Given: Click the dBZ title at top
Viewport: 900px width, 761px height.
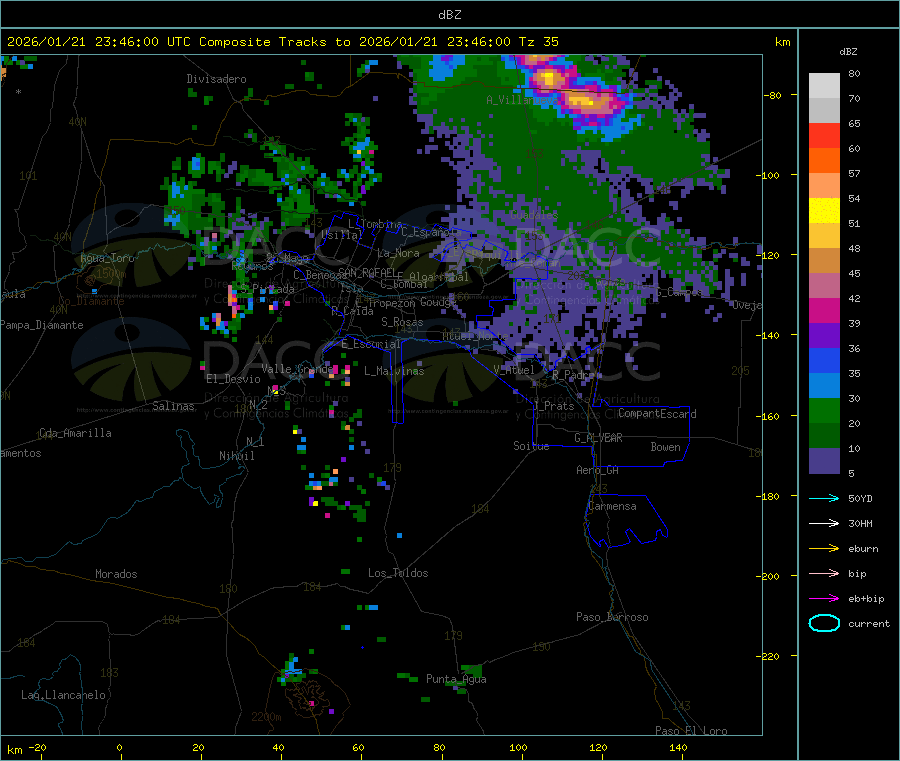Looking at the screenshot, I should click(449, 15).
